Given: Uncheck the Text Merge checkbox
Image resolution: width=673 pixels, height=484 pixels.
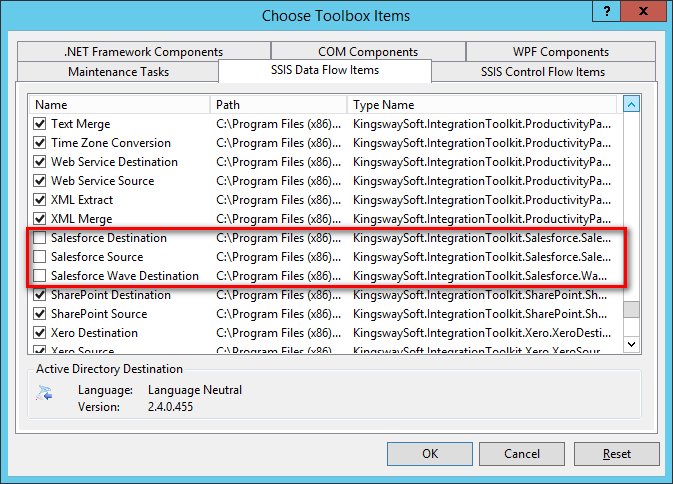Looking at the screenshot, I should coord(39,124).
